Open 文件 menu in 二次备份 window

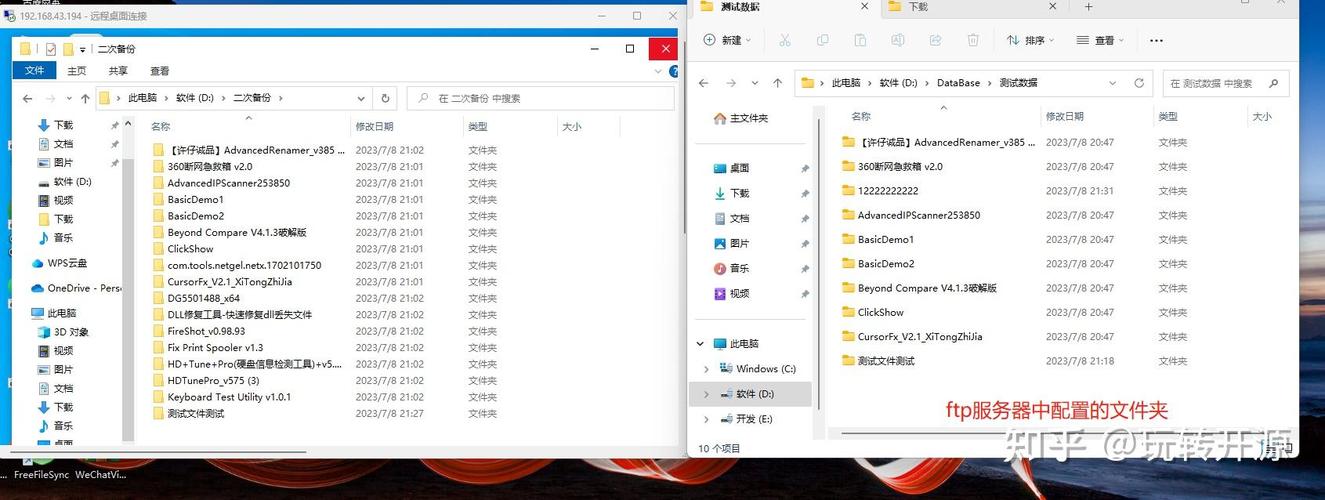point(35,71)
